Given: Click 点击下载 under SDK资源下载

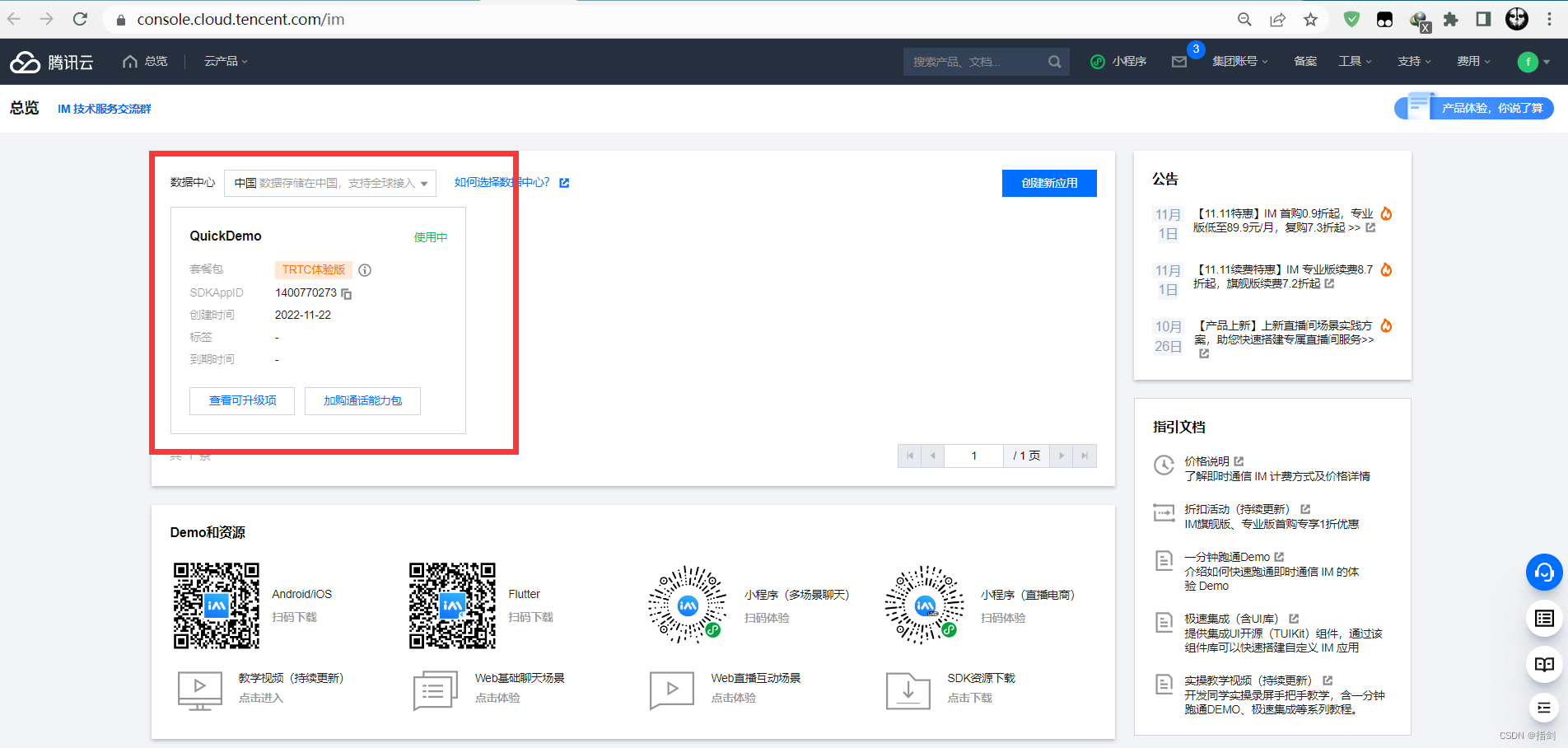Looking at the screenshot, I should [970, 698].
